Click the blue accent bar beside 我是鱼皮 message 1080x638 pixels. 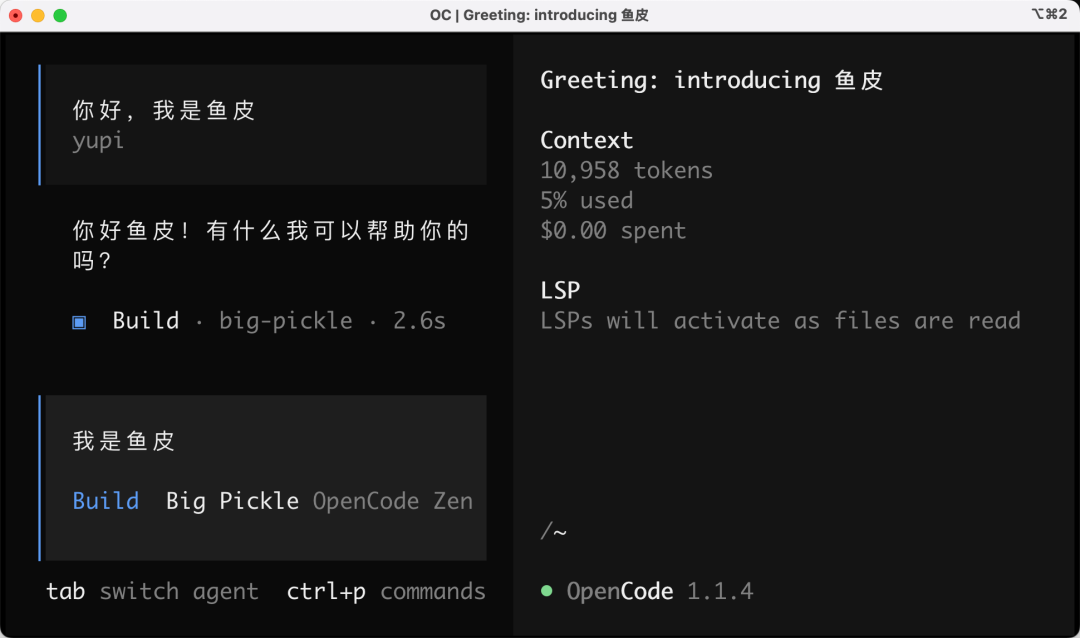coord(41,477)
